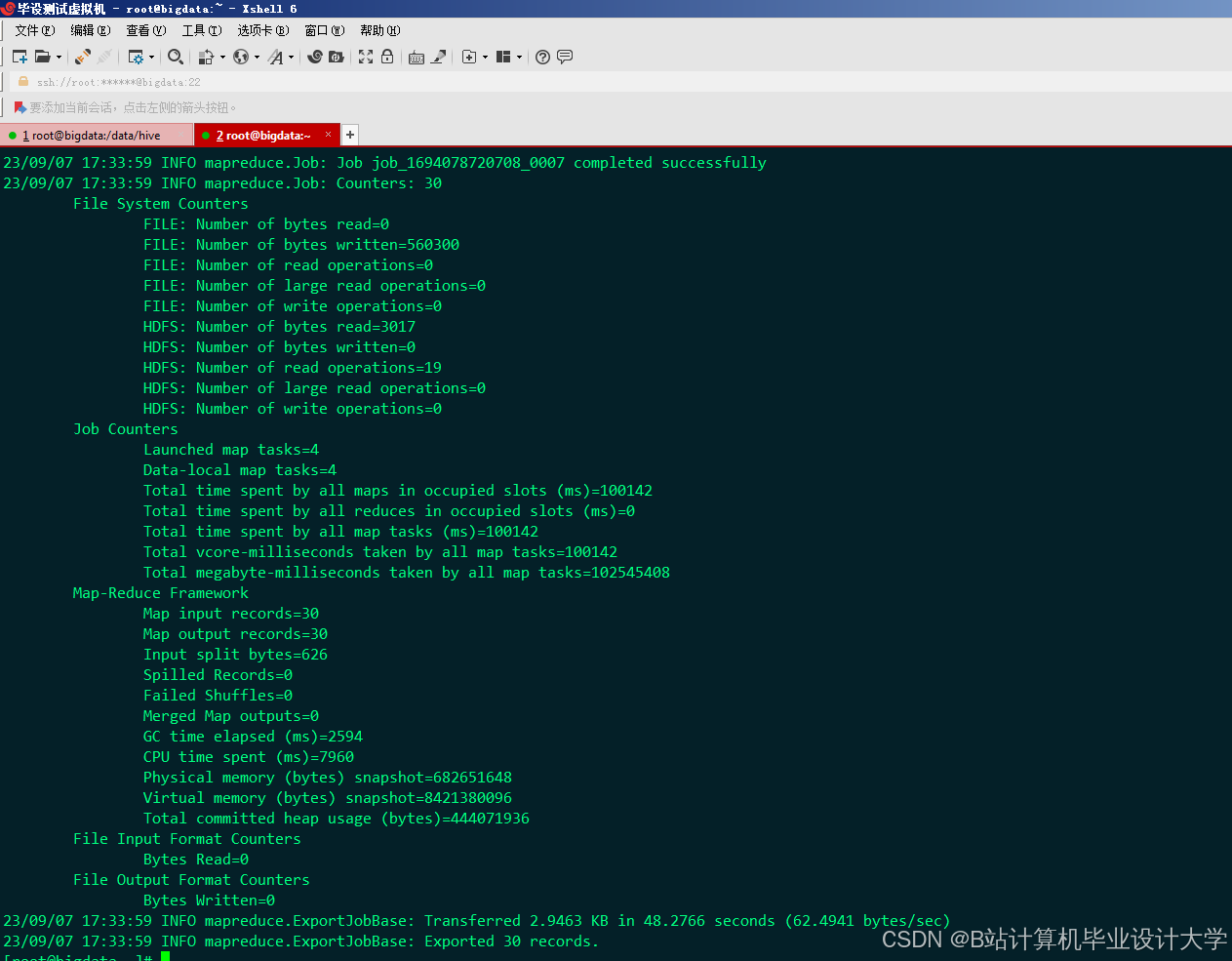Open the 选项卡 (Tab) menu
The image size is (1232, 961).
(x=263, y=30)
